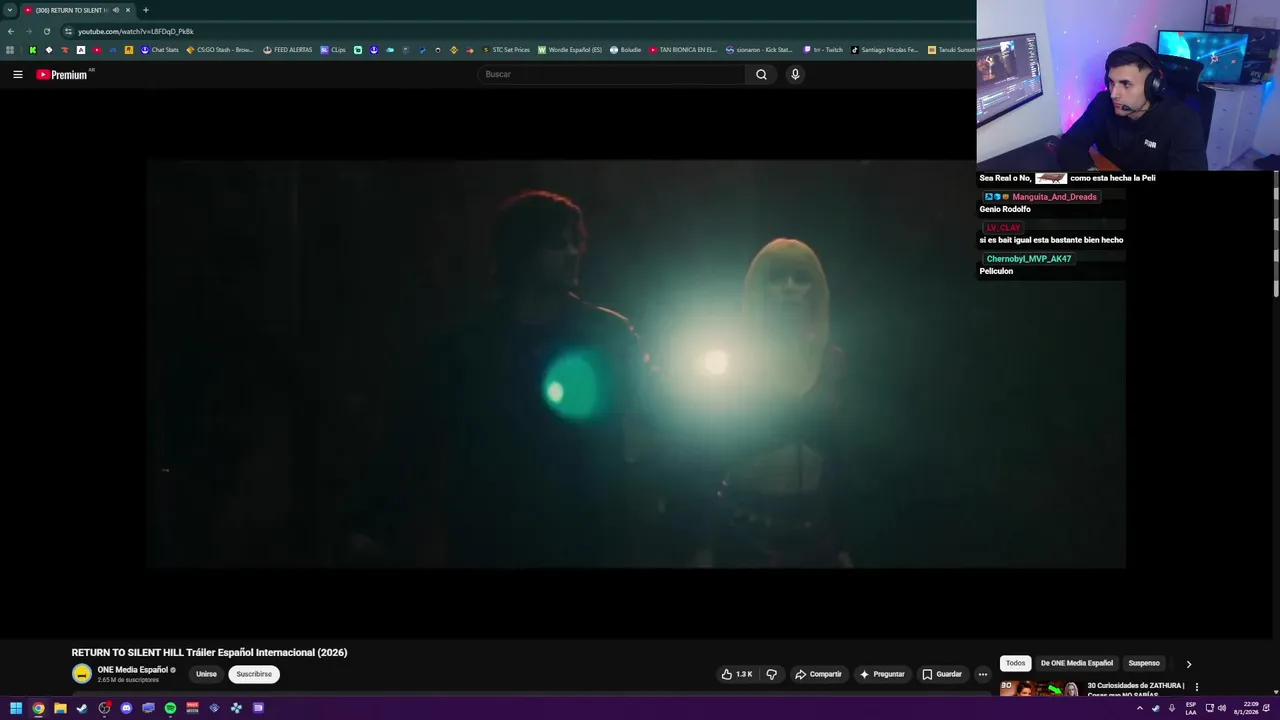Click chat username LV_CLAY
Image resolution: width=1280 pixels, height=720 pixels.
1003,228
